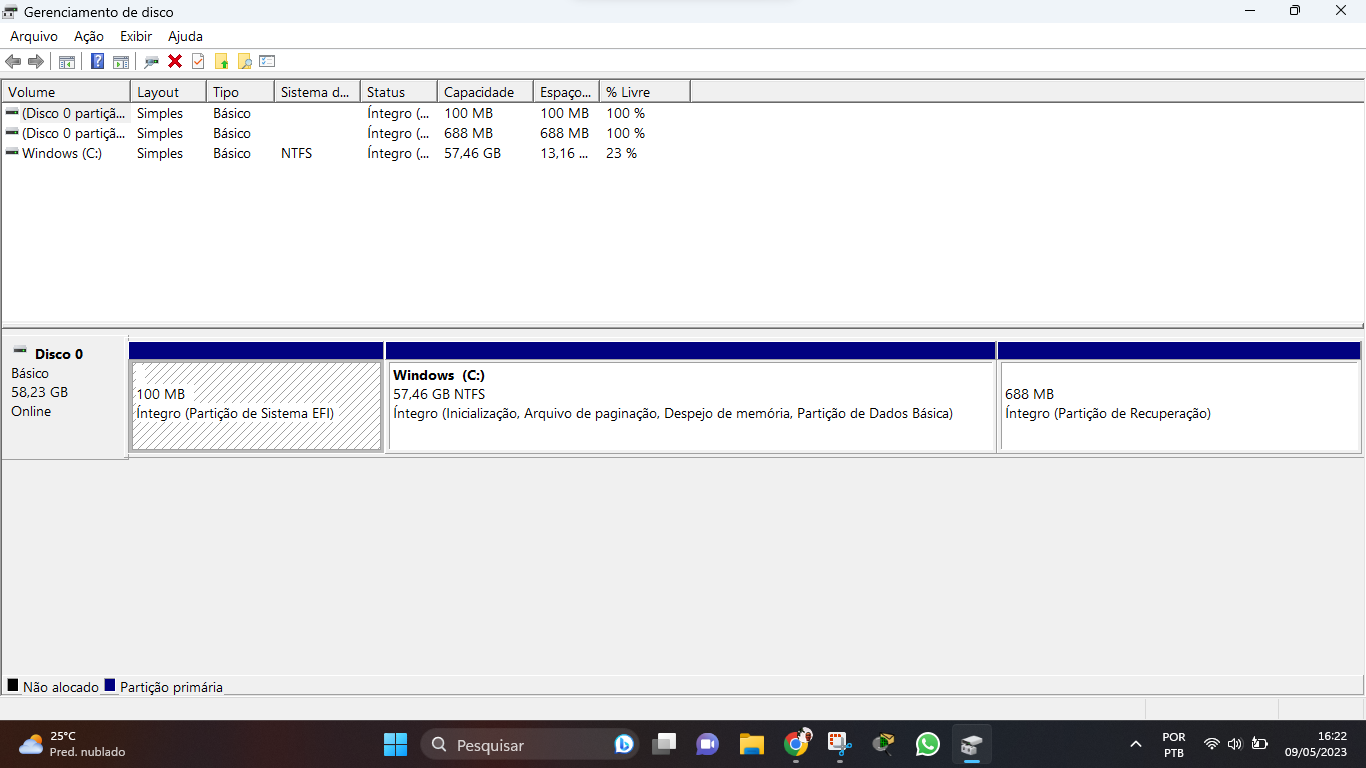
Task: Click the Sistema d... column header
Action: [x=317, y=92]
